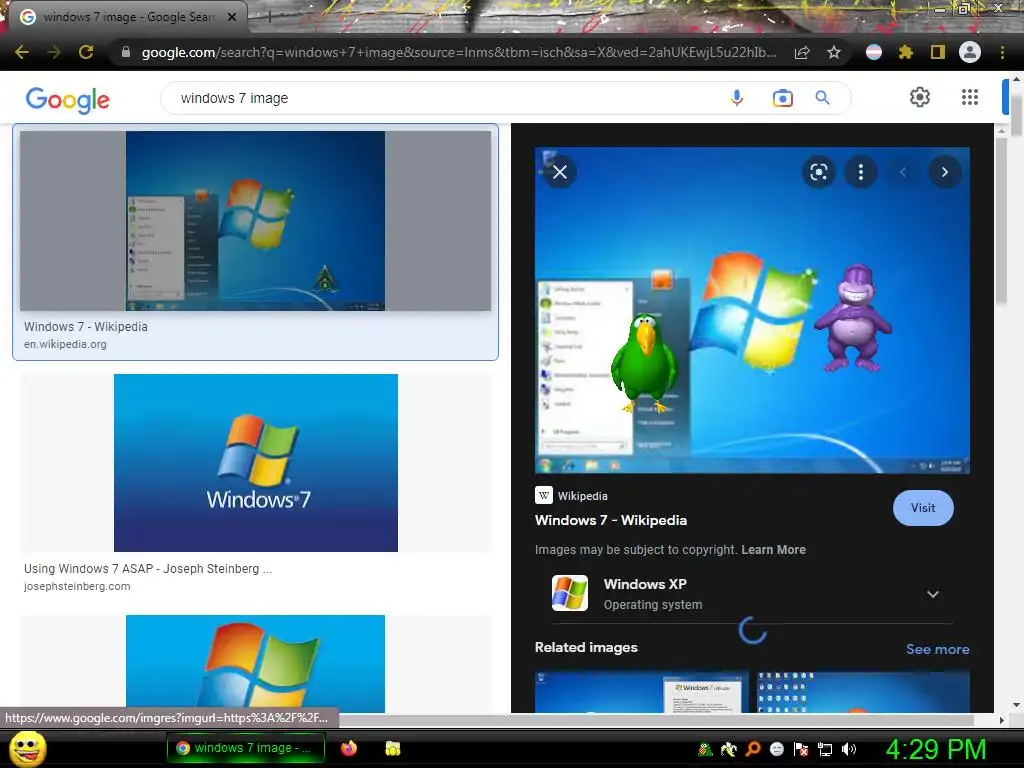Click the 4:29 PM clock
This screenshot has height=768, width=1024.
935,749
